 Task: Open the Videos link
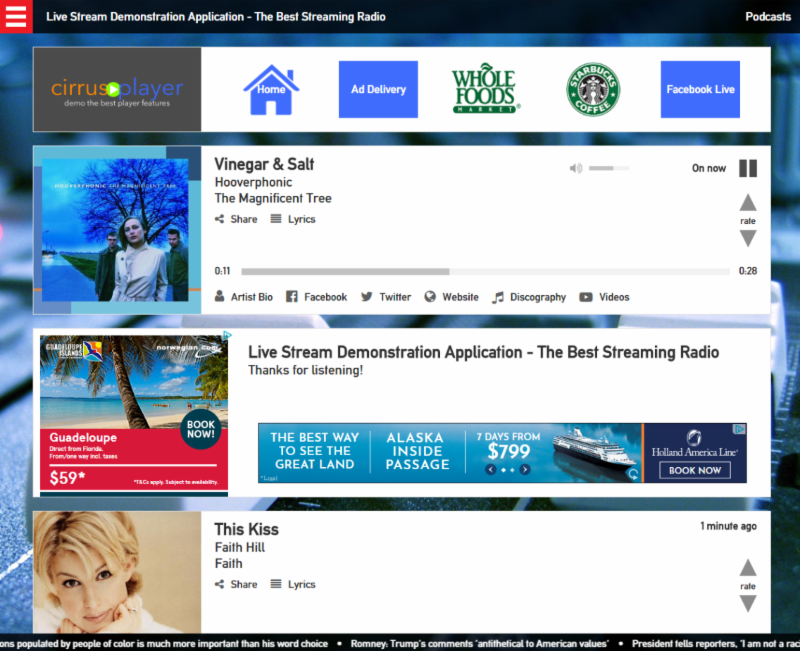tap(605, 297)
